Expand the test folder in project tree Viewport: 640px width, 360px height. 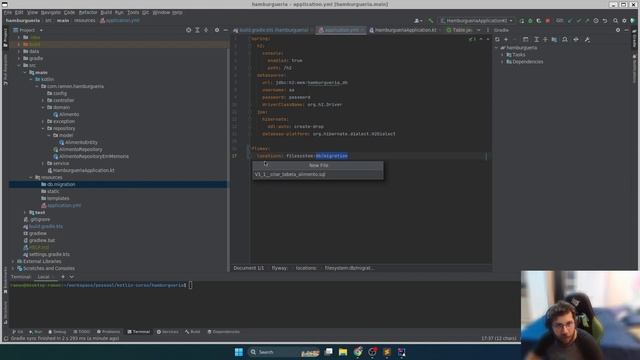coord(25,213)
